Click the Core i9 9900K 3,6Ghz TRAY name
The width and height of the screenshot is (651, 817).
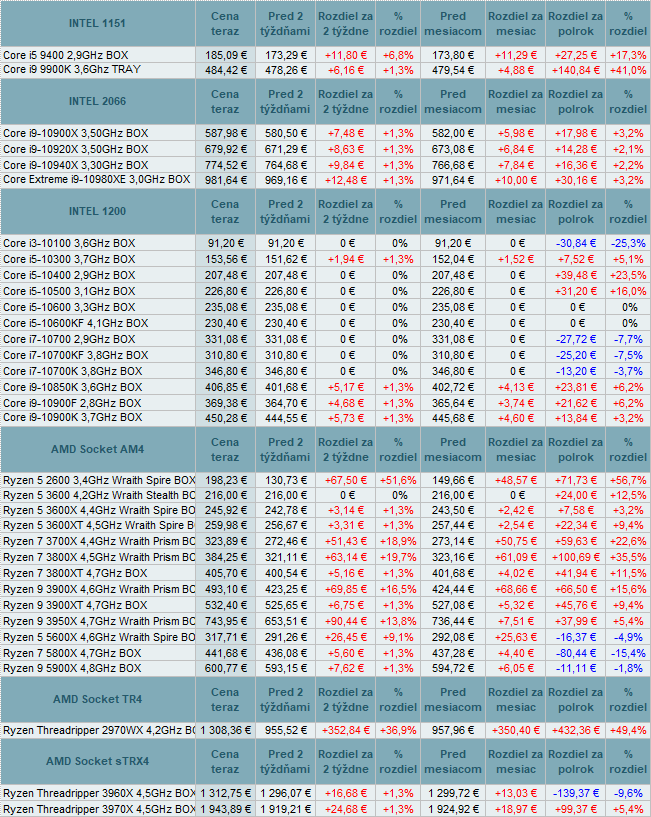coord(72,70)
